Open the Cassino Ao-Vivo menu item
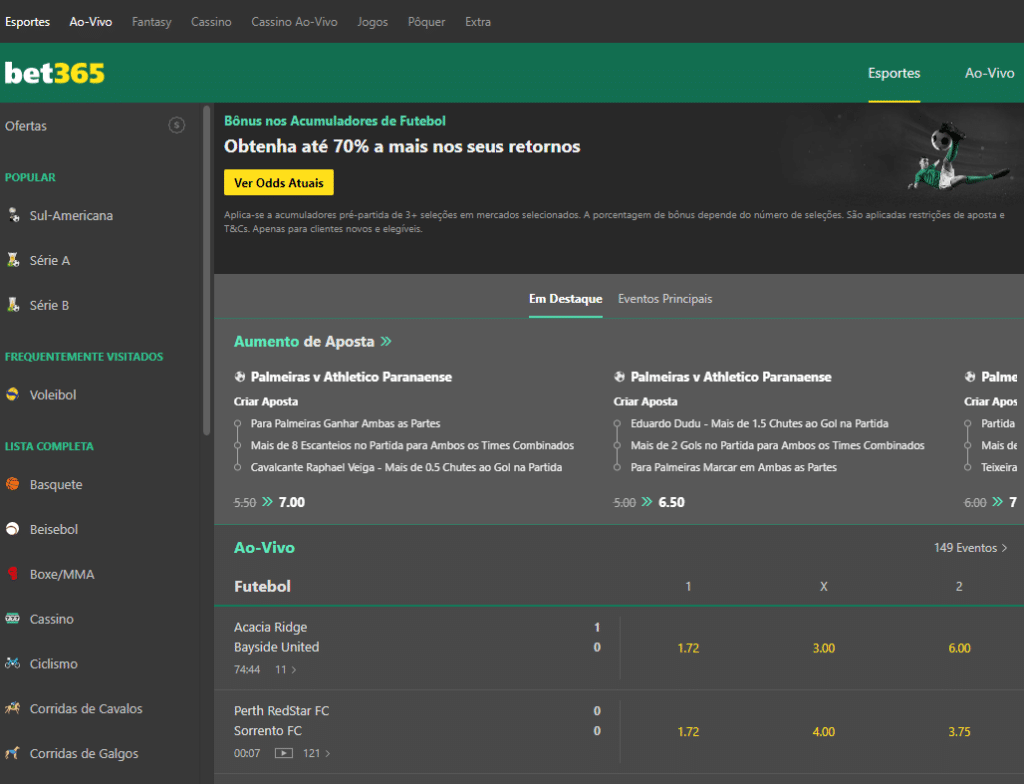 click(295, 22)
